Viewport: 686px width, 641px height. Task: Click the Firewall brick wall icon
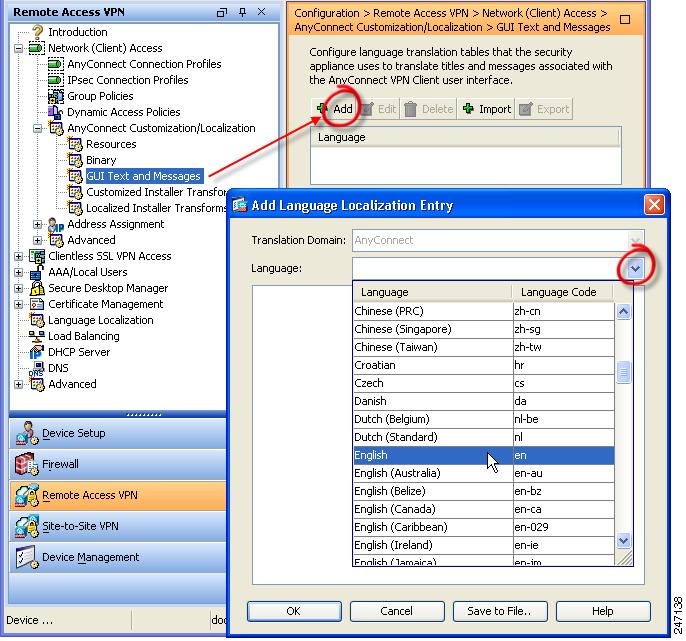tap(26, 464)
